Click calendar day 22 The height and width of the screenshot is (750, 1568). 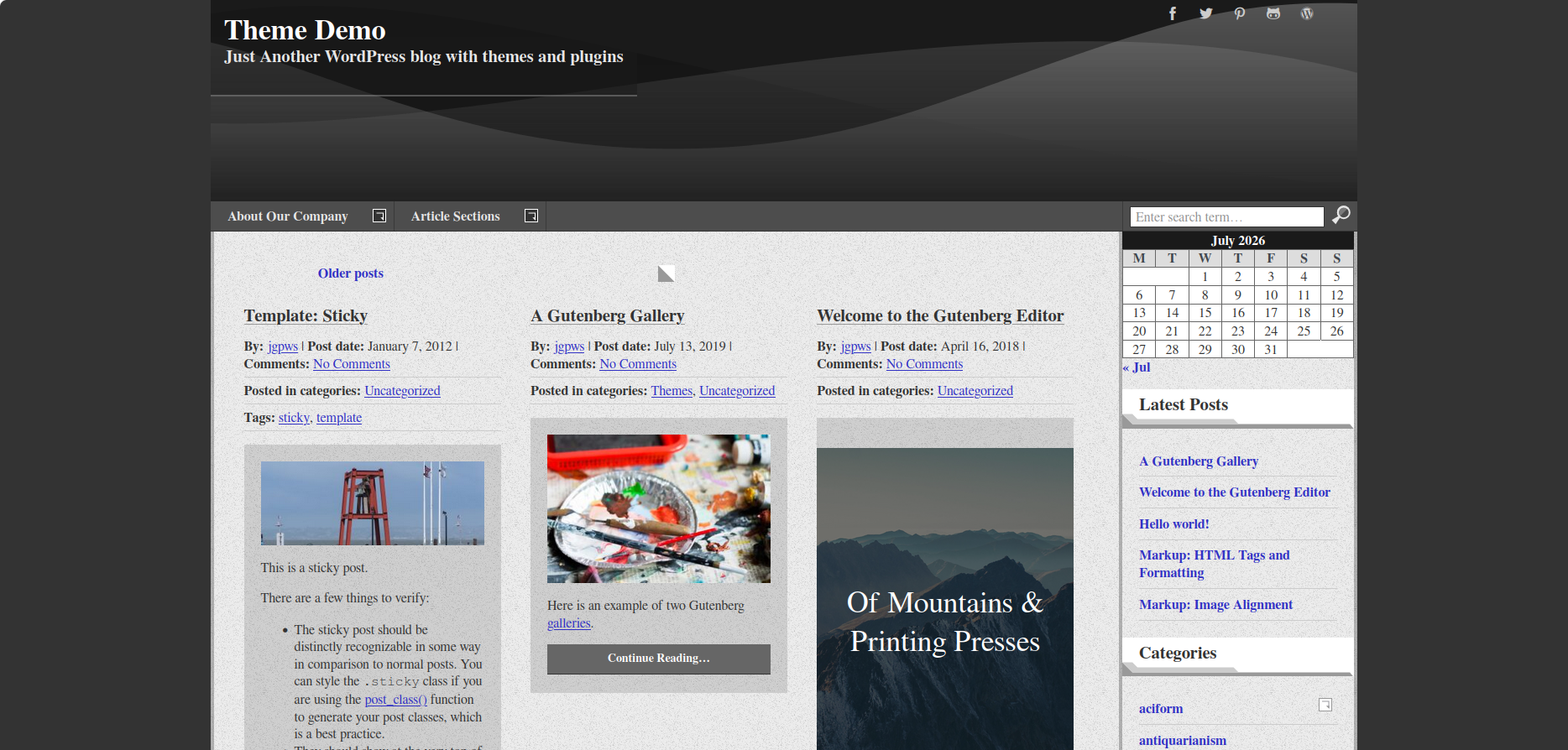pyautogui.click(x=1205, y=331)
